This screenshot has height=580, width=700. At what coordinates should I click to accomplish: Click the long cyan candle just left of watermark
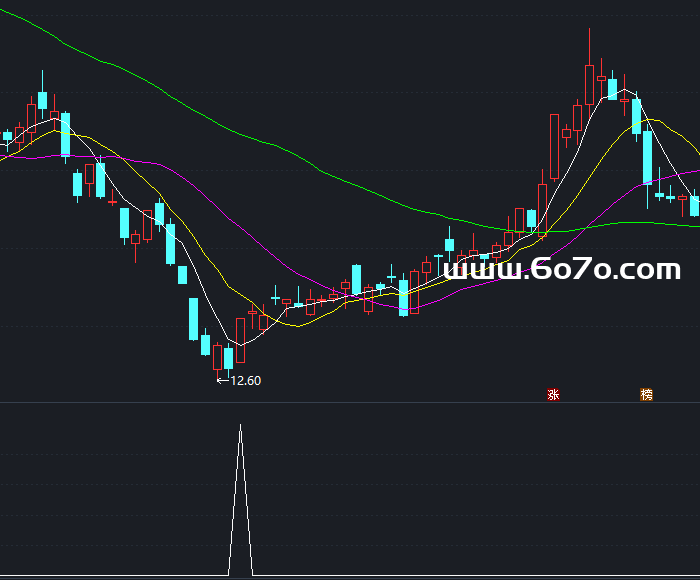pyautogui.click(x=403, y=297)
